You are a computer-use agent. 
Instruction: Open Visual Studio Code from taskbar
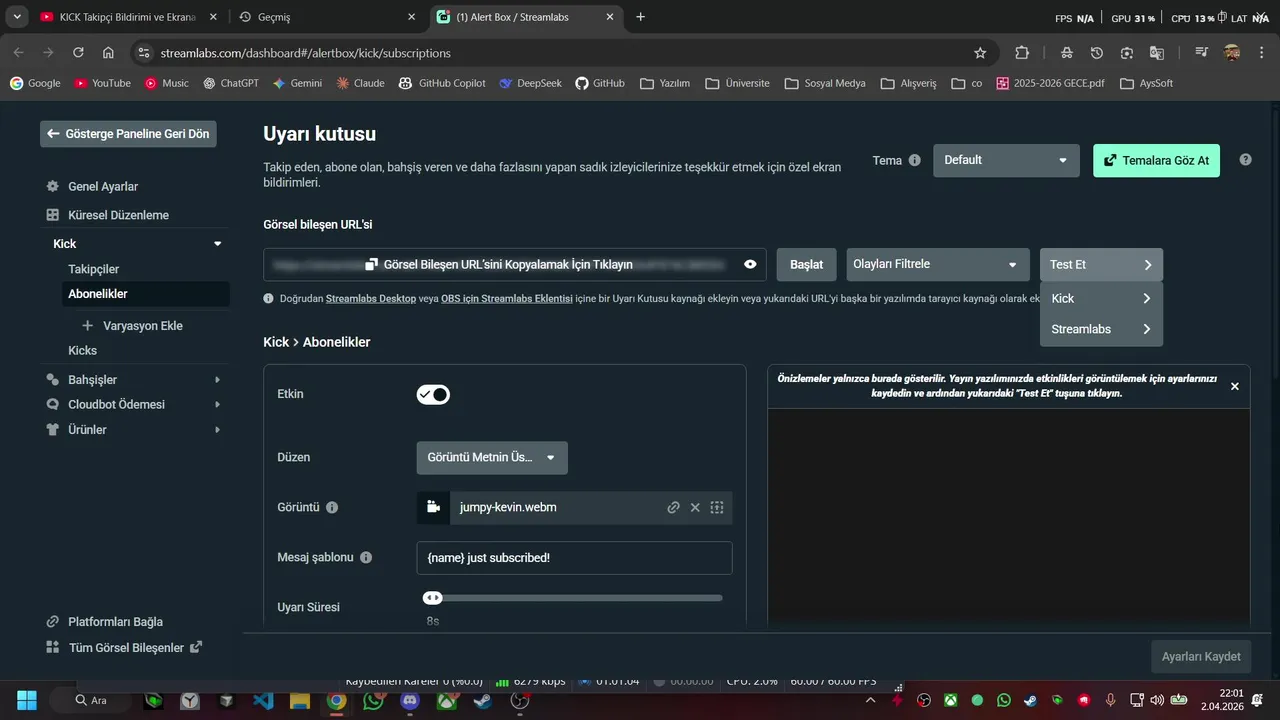point(263,701)
